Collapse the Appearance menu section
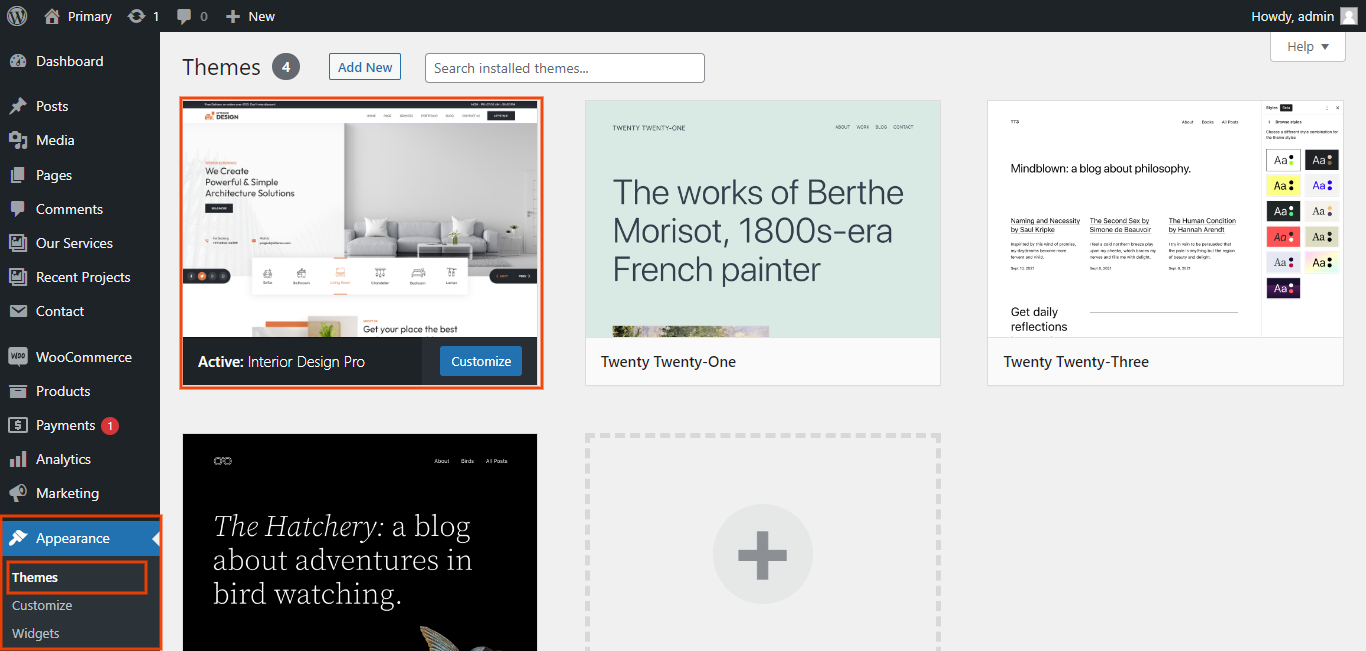Viewport: 1366px width, 651px height. 73,538
